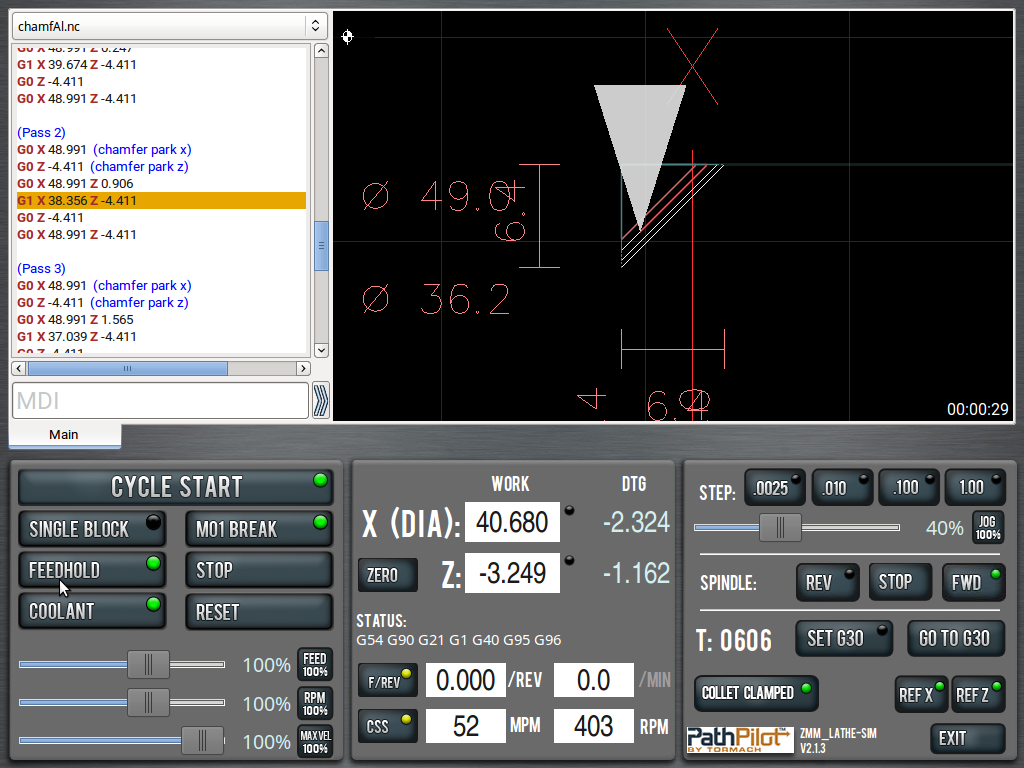1024x768 pixels.
Task: Click the X DTG value -2.324
Action: [x=636, y=522]
